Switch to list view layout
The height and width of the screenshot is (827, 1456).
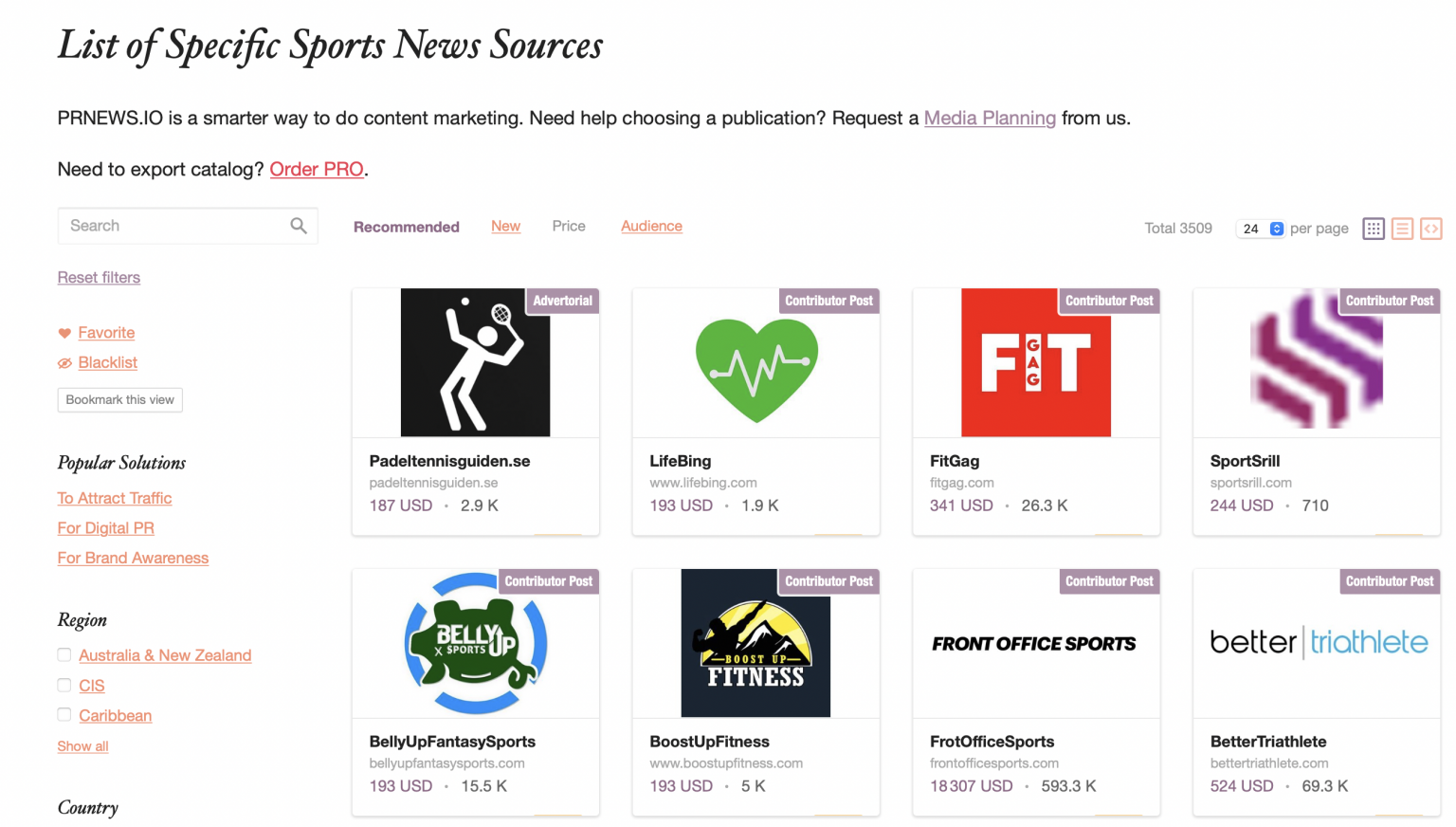pos(1402,228)
